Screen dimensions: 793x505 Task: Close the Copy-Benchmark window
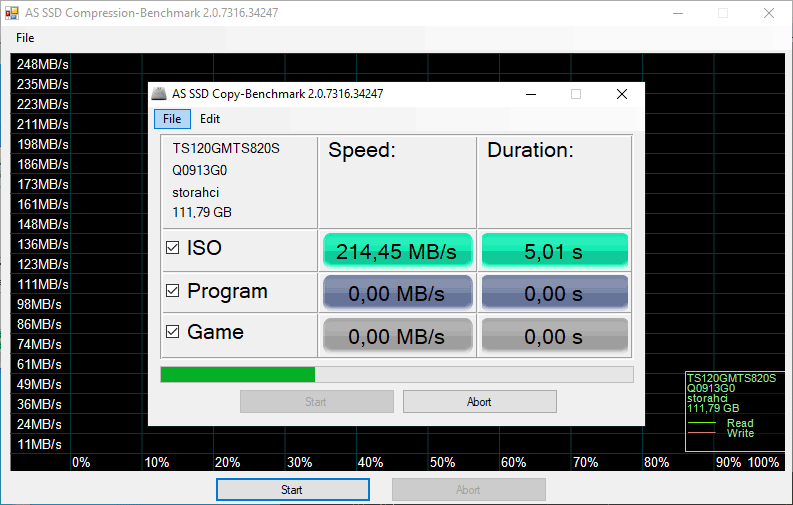(x=622, y=94)
